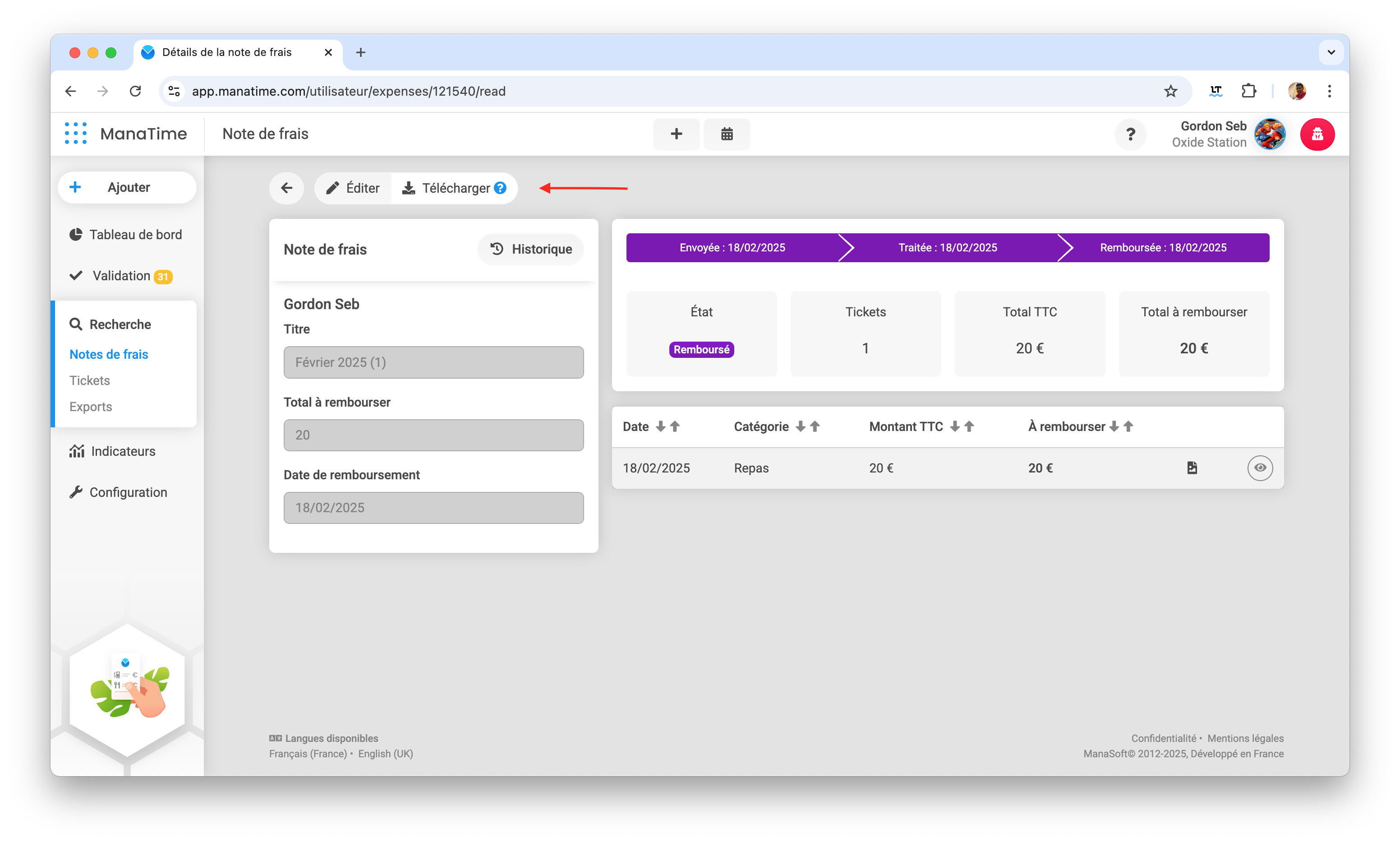1400x843 pixels.
Task: Open browser extensions puzzle icon
Action: pyautogui.click(x=1248, y=91)
